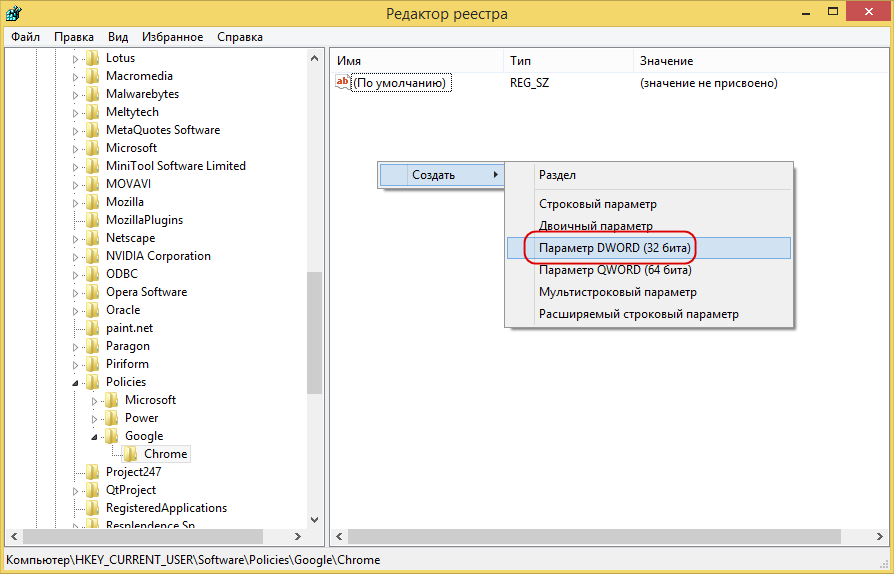This screenshot has width=894, height=574.
Task: Choose Раздел in the submenu
Action: point(649,175)
